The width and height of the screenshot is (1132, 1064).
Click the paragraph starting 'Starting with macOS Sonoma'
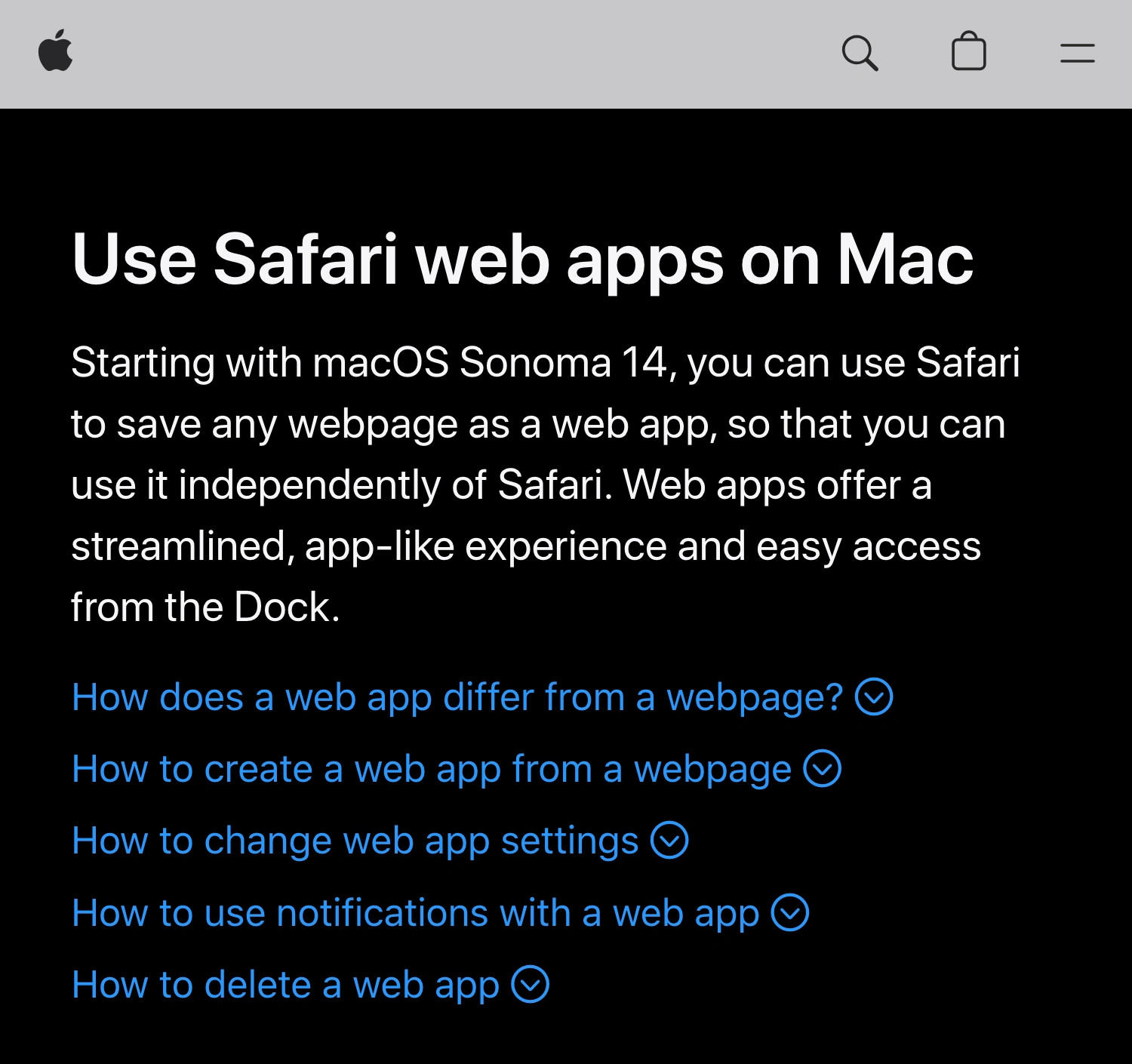(546, 484)
